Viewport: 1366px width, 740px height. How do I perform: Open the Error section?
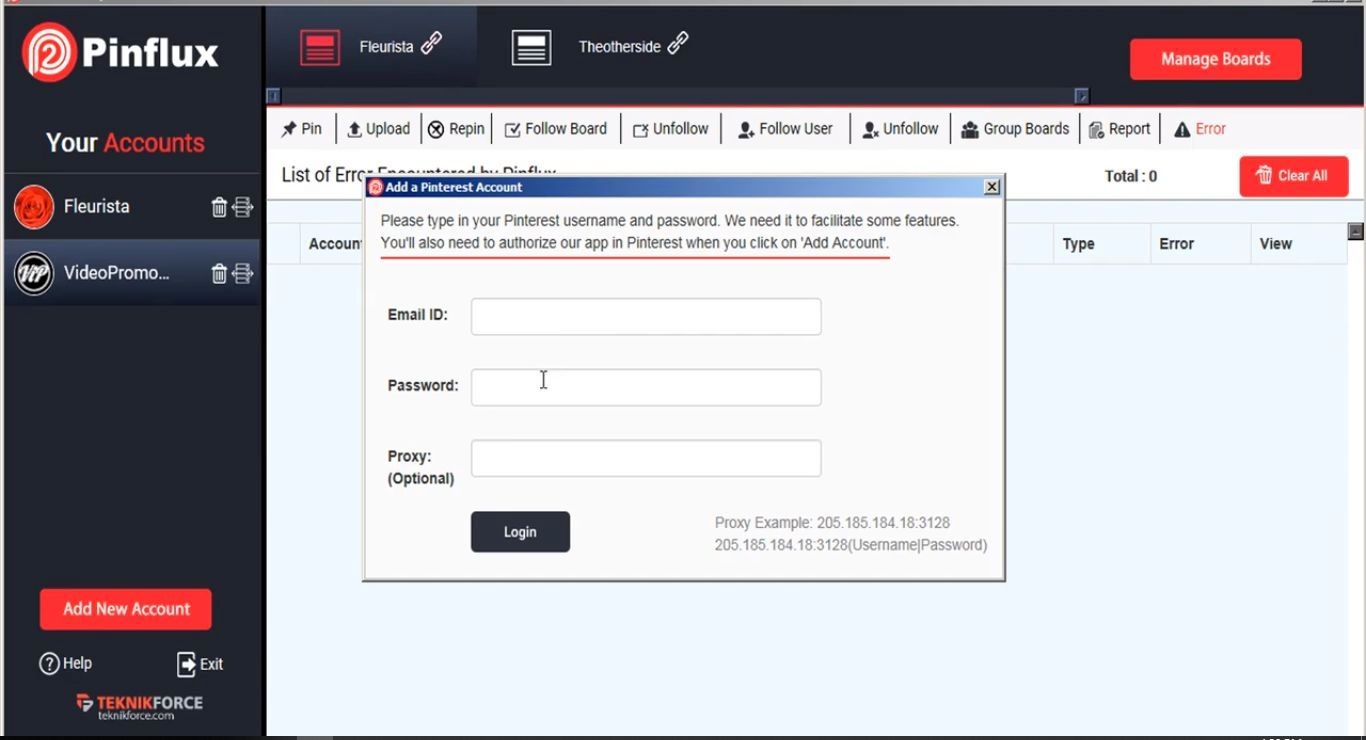(x=1200, y=129)
